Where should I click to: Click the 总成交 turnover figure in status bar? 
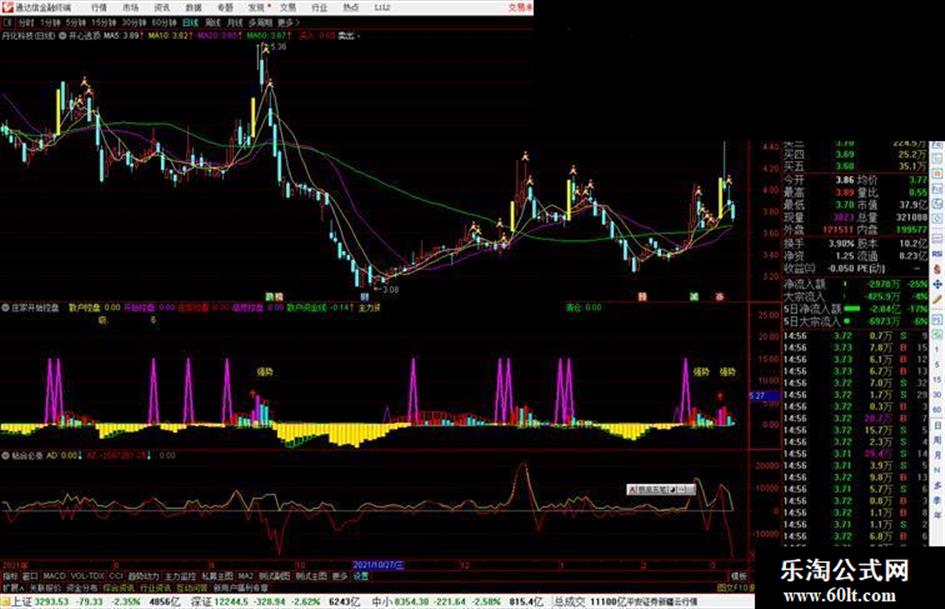[606, 602]
